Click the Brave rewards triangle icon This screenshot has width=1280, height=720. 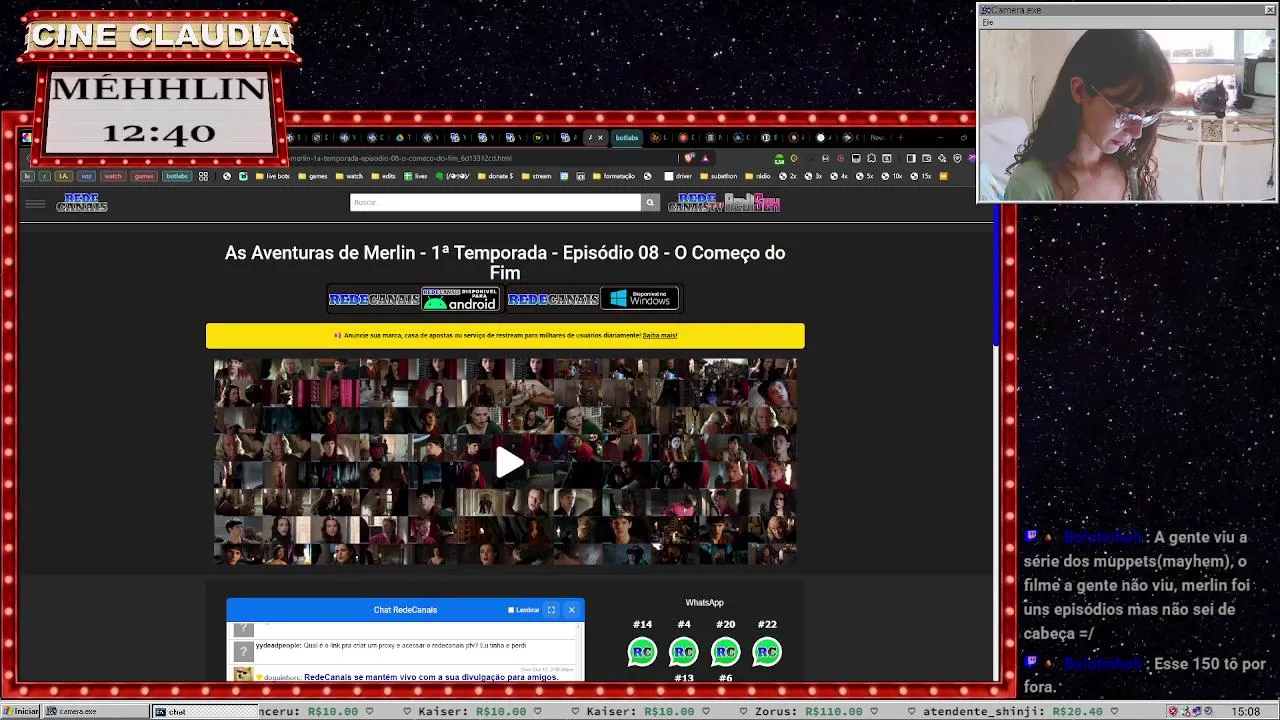[x=705, y=158]
